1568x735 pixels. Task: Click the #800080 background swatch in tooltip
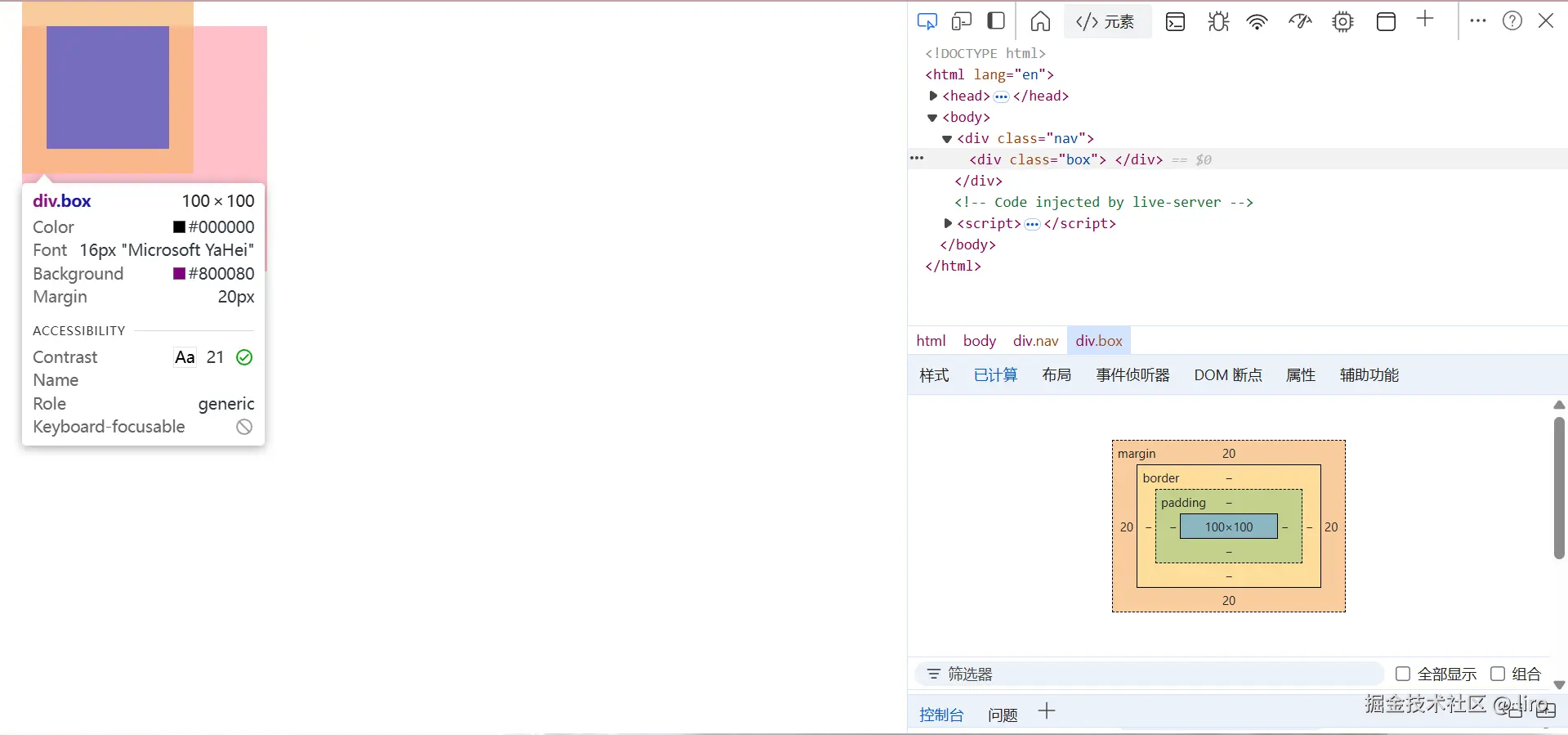point(179,273)
